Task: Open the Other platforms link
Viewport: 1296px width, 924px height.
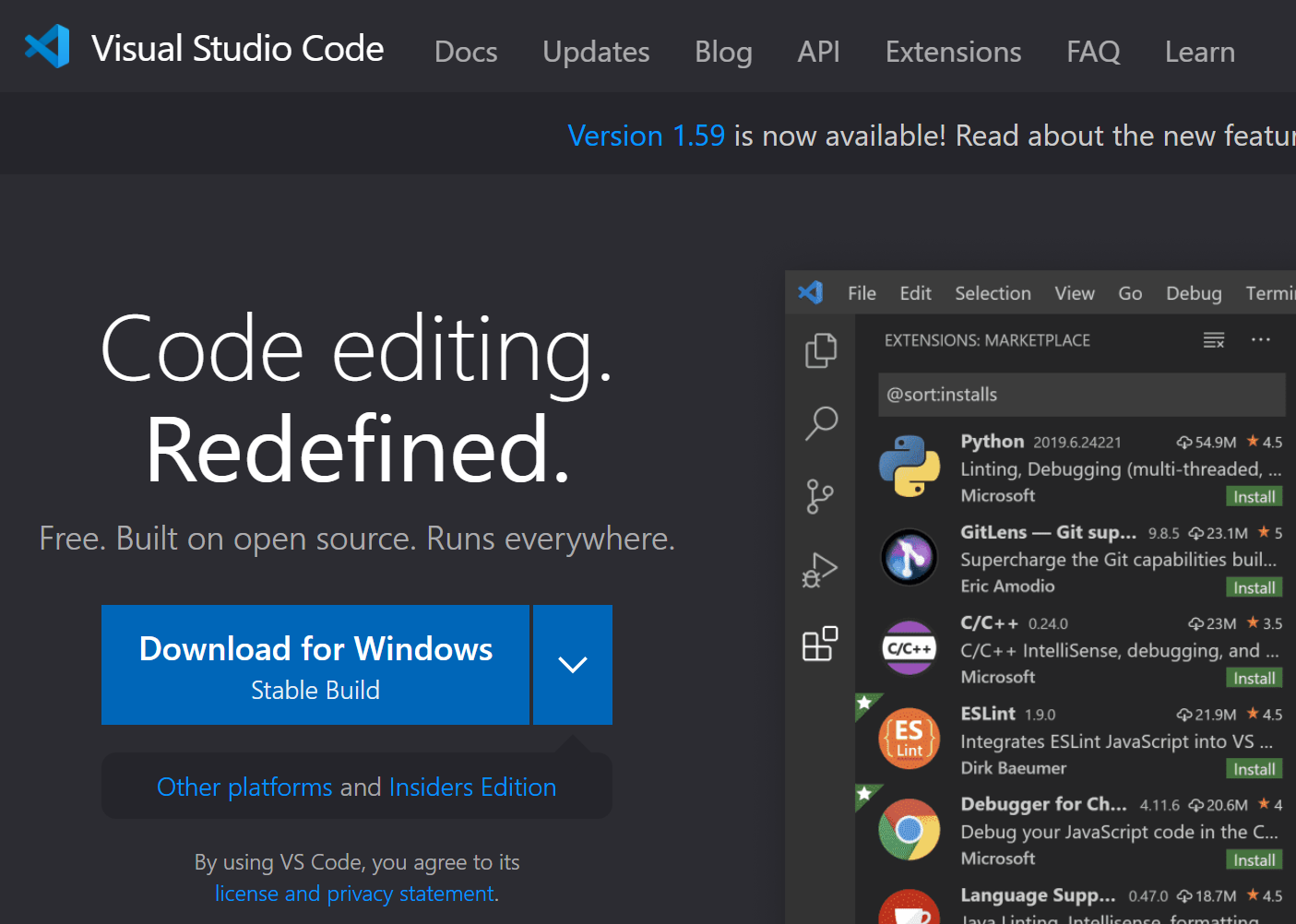Action: click(x=244, y=787)
